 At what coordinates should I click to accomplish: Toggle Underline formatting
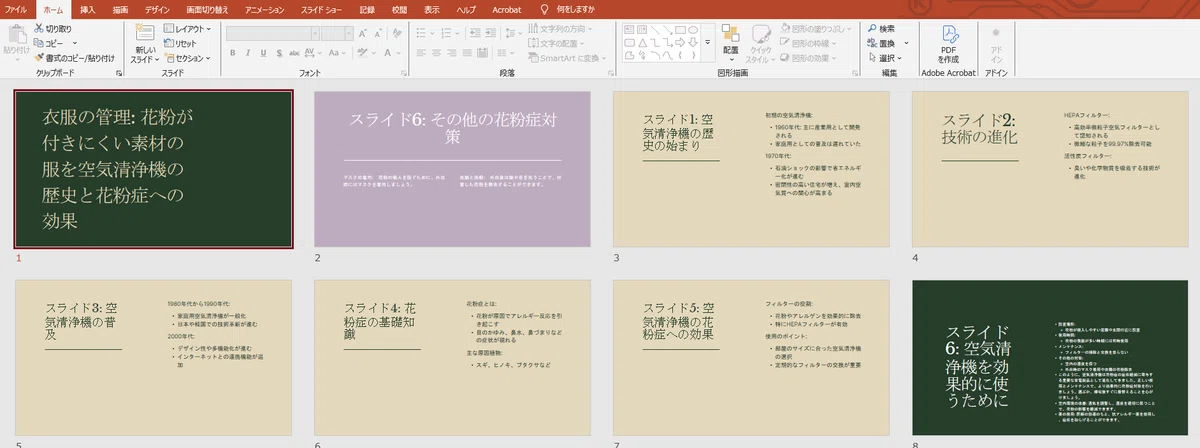pyautogui.click(x=262, y=51)
